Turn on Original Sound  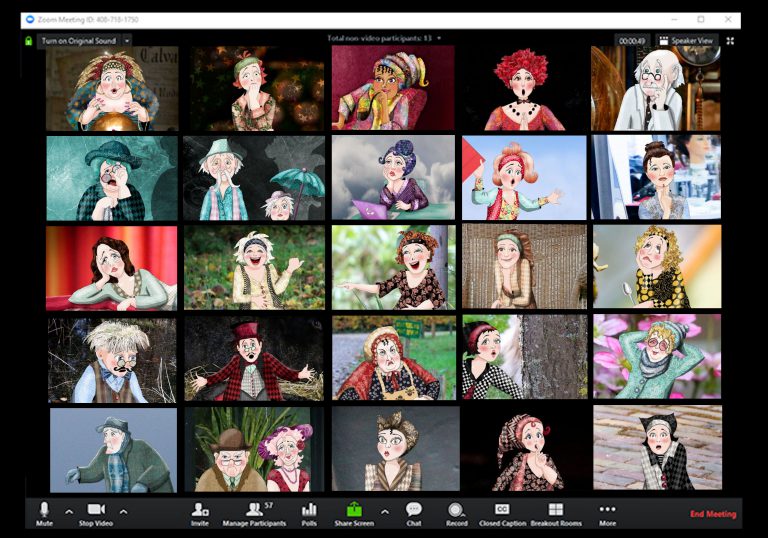(79, 41)
